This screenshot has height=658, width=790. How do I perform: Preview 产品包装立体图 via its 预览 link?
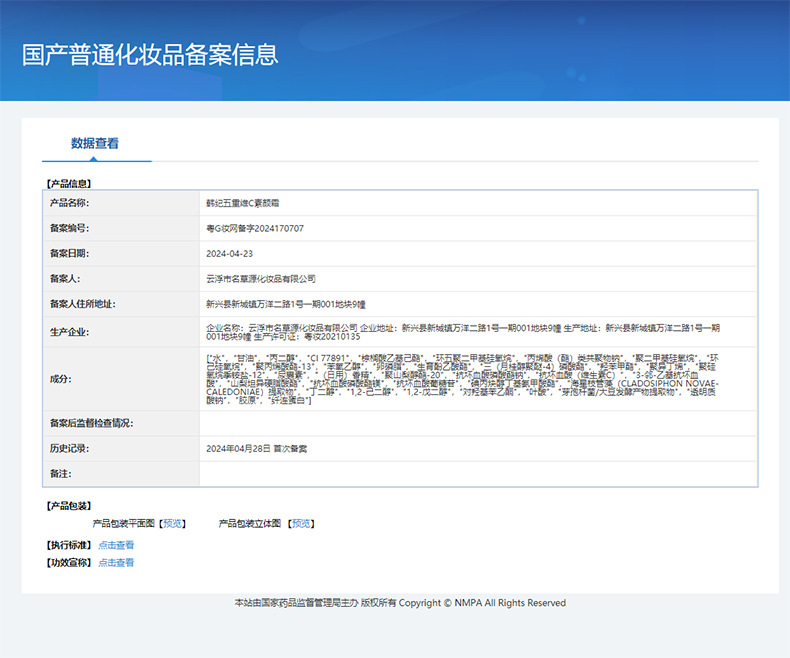(301, 523)
